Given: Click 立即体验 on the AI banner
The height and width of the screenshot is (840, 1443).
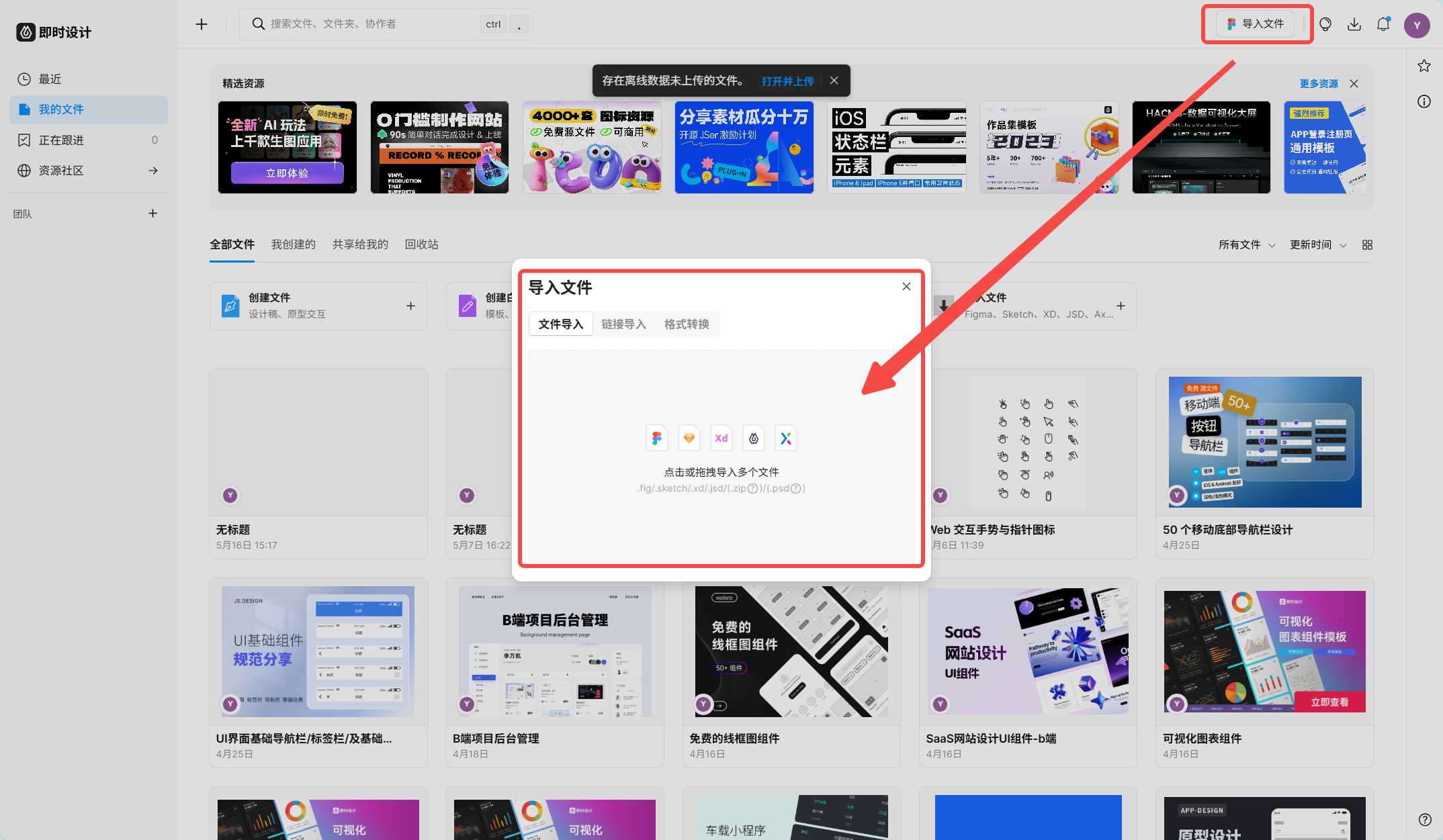Looking at the screenshot, I should (288, 173).
